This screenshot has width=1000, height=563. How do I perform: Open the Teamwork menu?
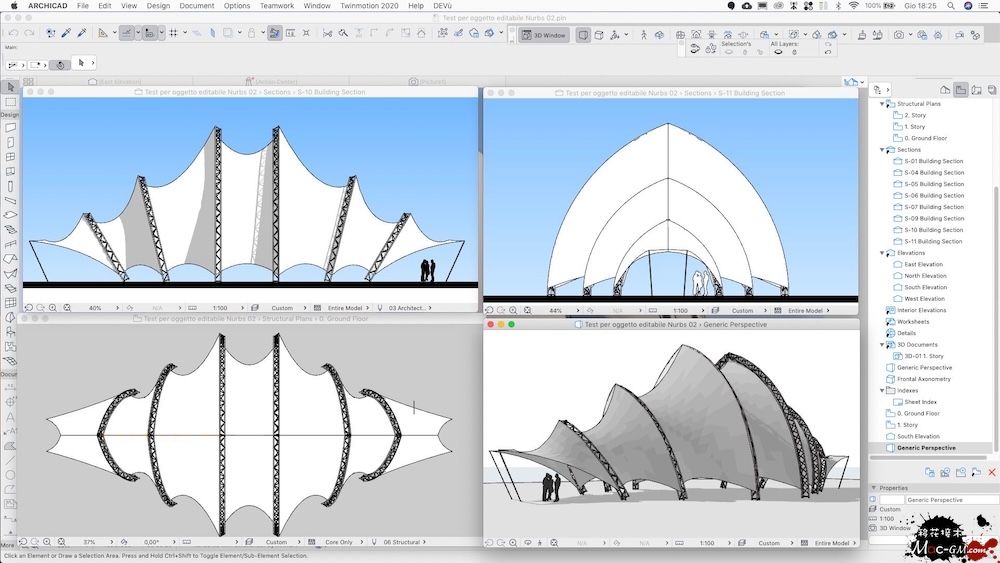(x=277, y=6)
